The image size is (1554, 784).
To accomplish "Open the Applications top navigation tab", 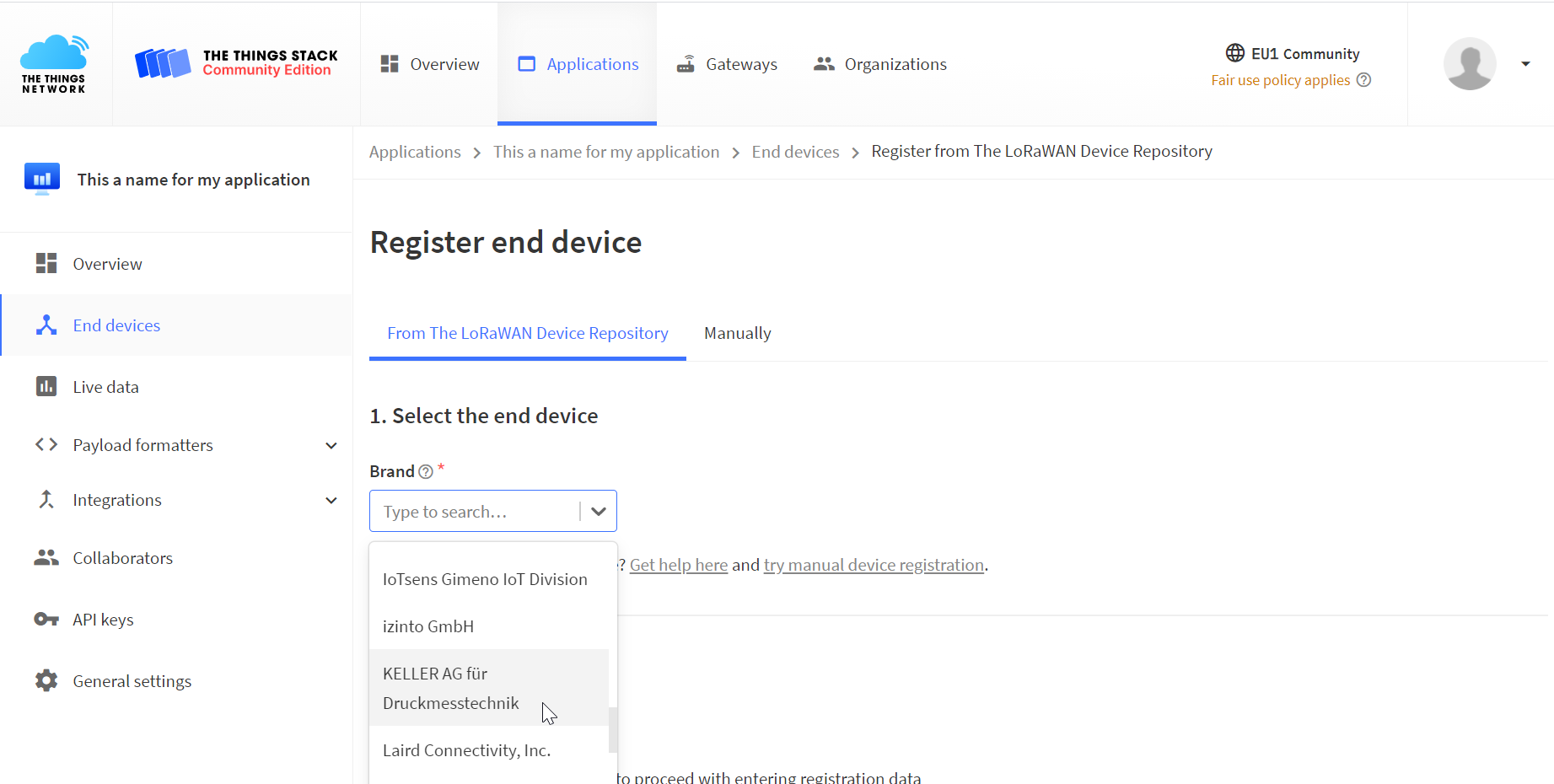I will (x=578, y=64).
